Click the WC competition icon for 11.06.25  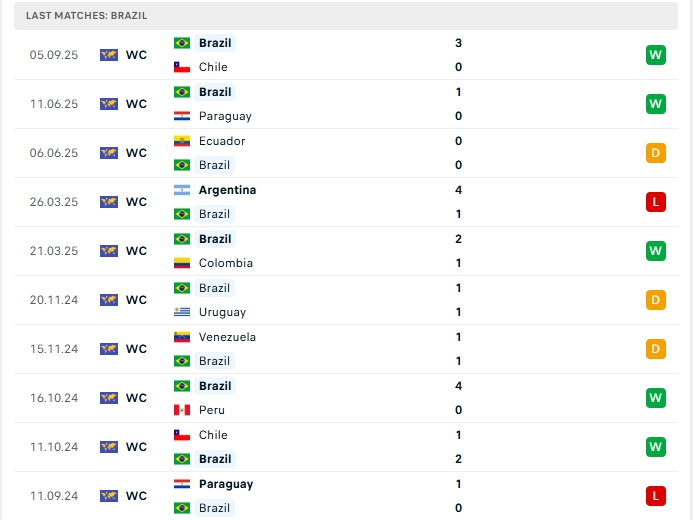click(x=109, y=104)
